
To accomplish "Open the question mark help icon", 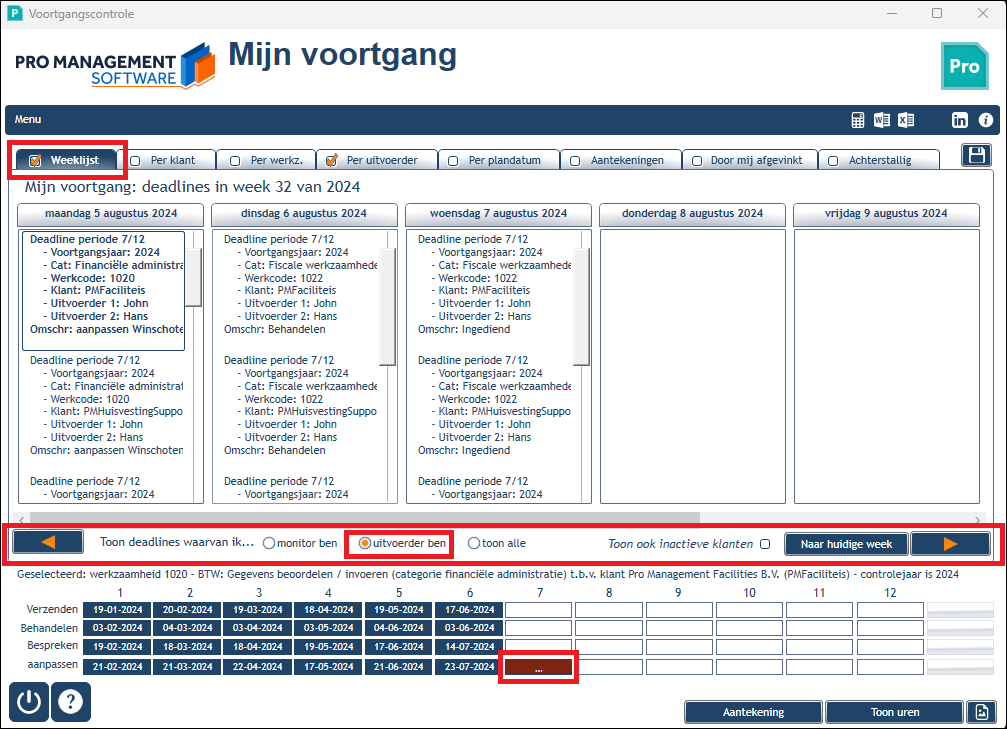I will click(70, 701).
